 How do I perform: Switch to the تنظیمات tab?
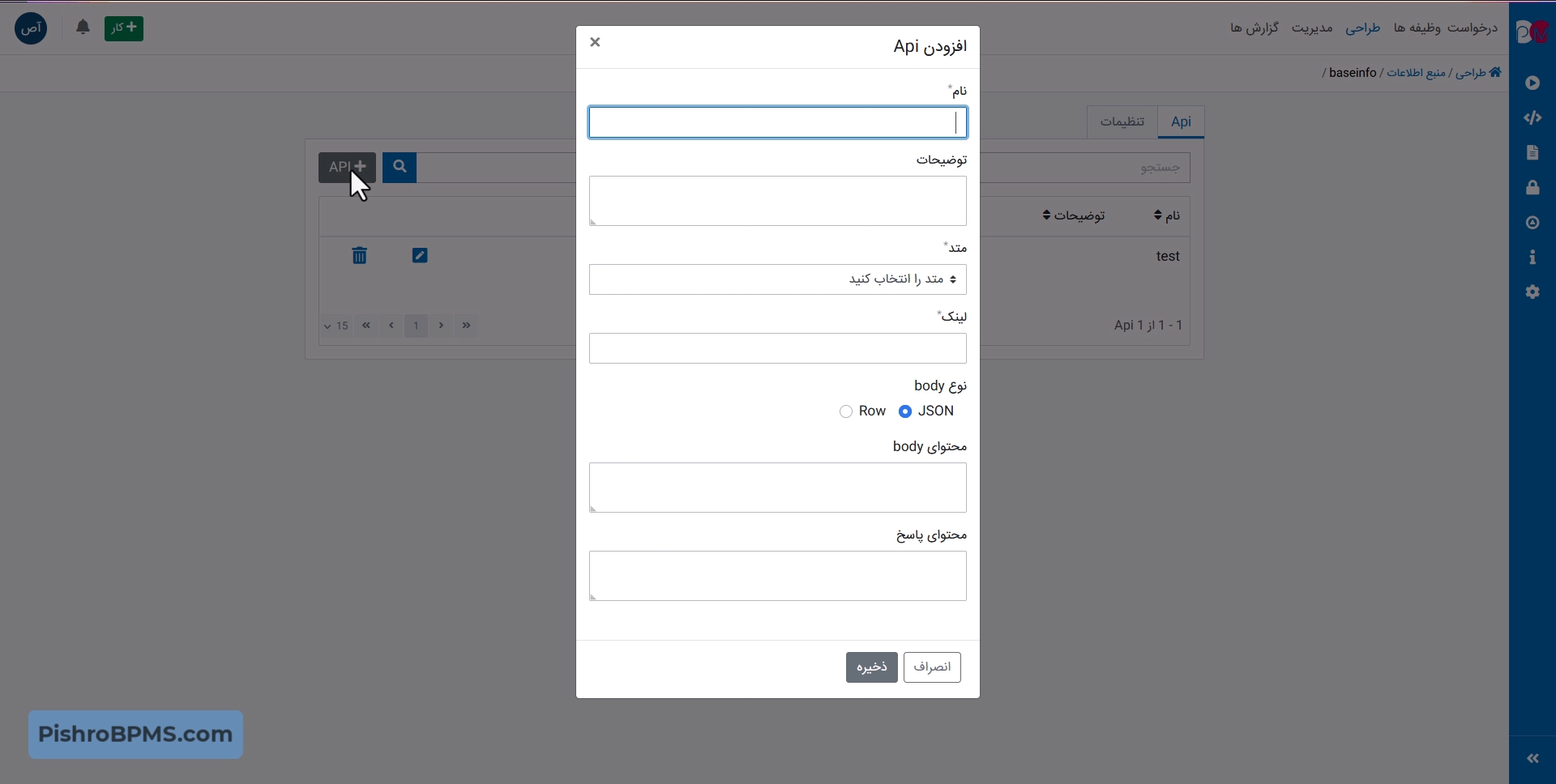pyautogui.click(x=1122, y=121)
